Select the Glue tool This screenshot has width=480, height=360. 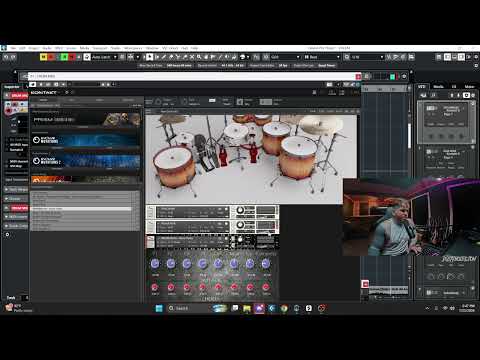[x=185, y=57]
